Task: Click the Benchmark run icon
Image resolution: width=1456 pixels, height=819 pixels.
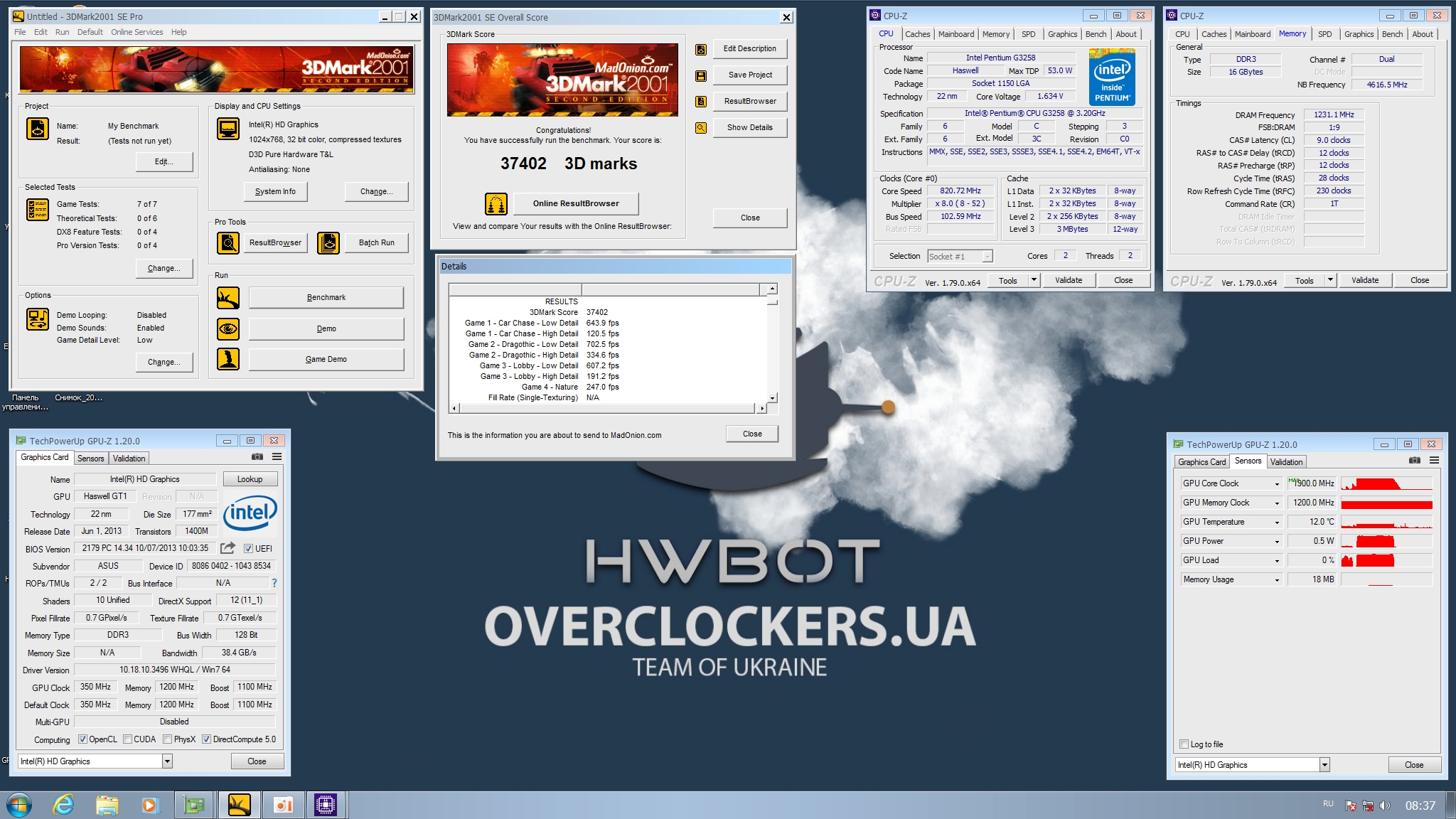Action: coord(228,298)
